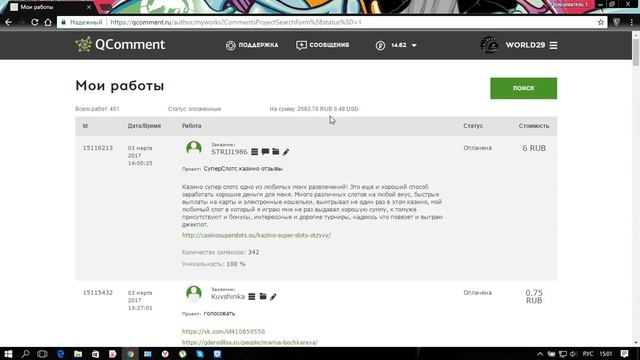Click folder icon next to STRIJ1986
640x360 pixels.
pos(276,152)
